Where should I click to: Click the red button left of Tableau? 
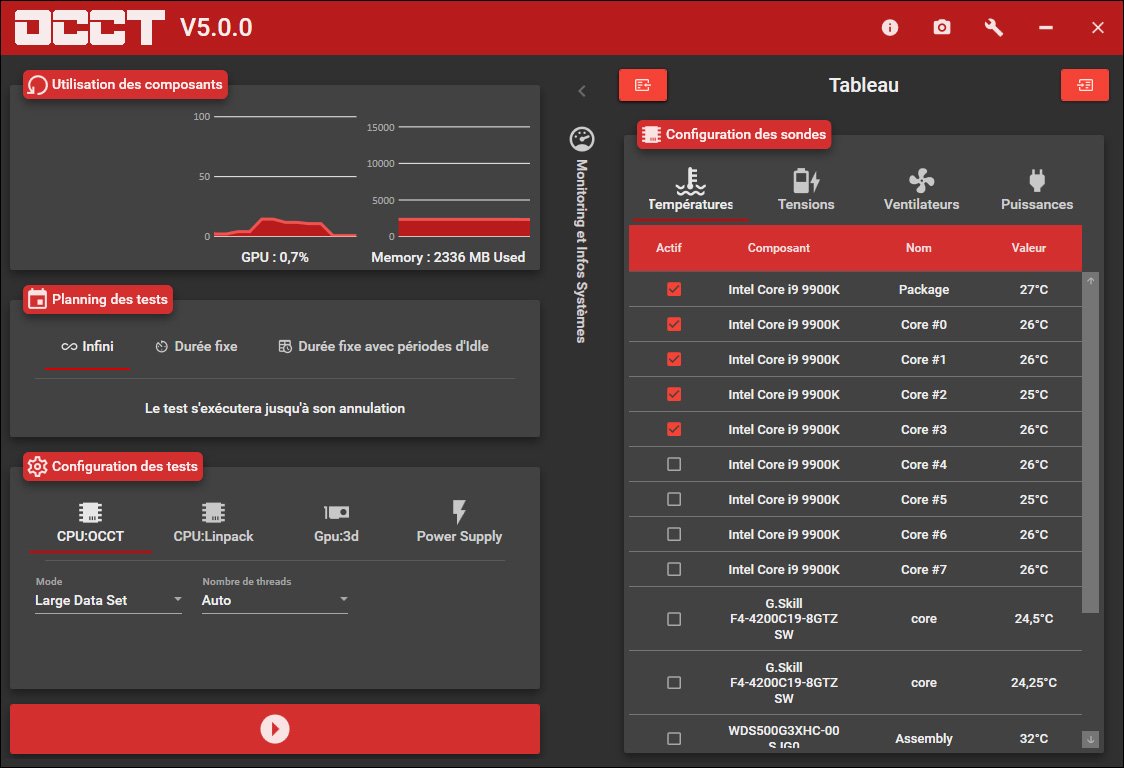pyautogui.click(x=643, y=85)
